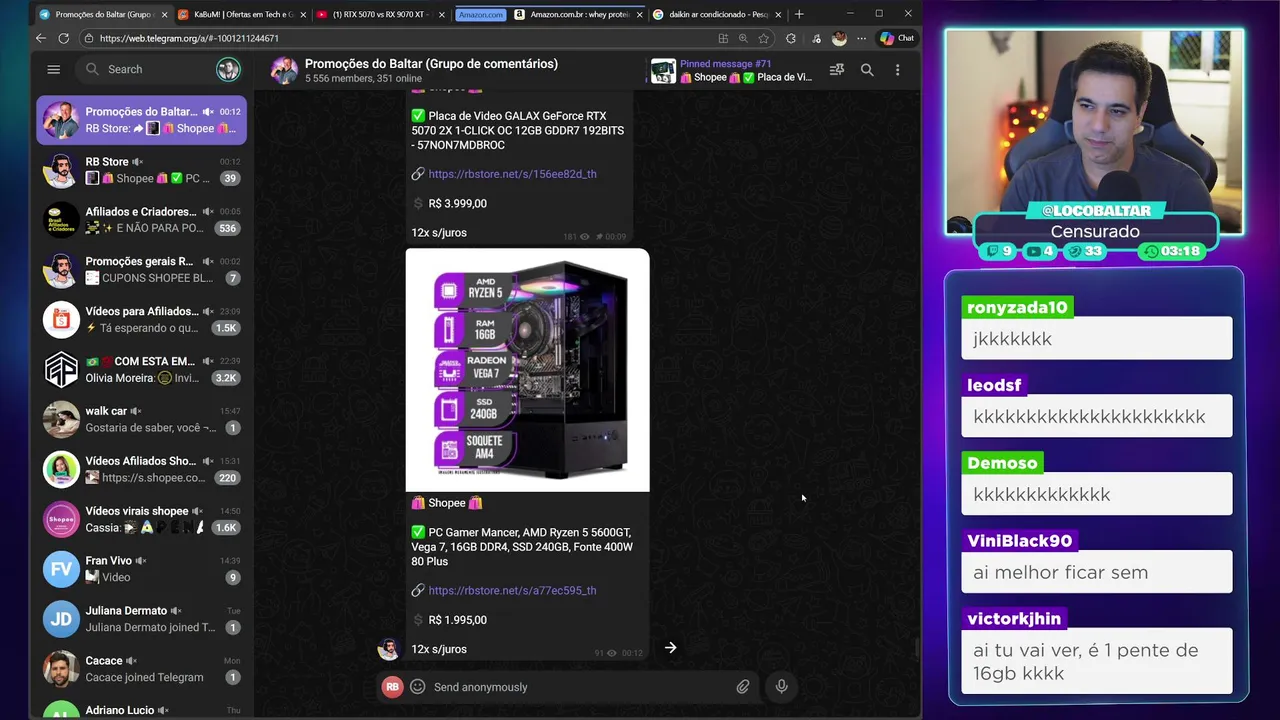The height and width of the screenshot is (720, 1280).
Task: Open the Fran Vivo chat
Action: [x=142, y=569]
